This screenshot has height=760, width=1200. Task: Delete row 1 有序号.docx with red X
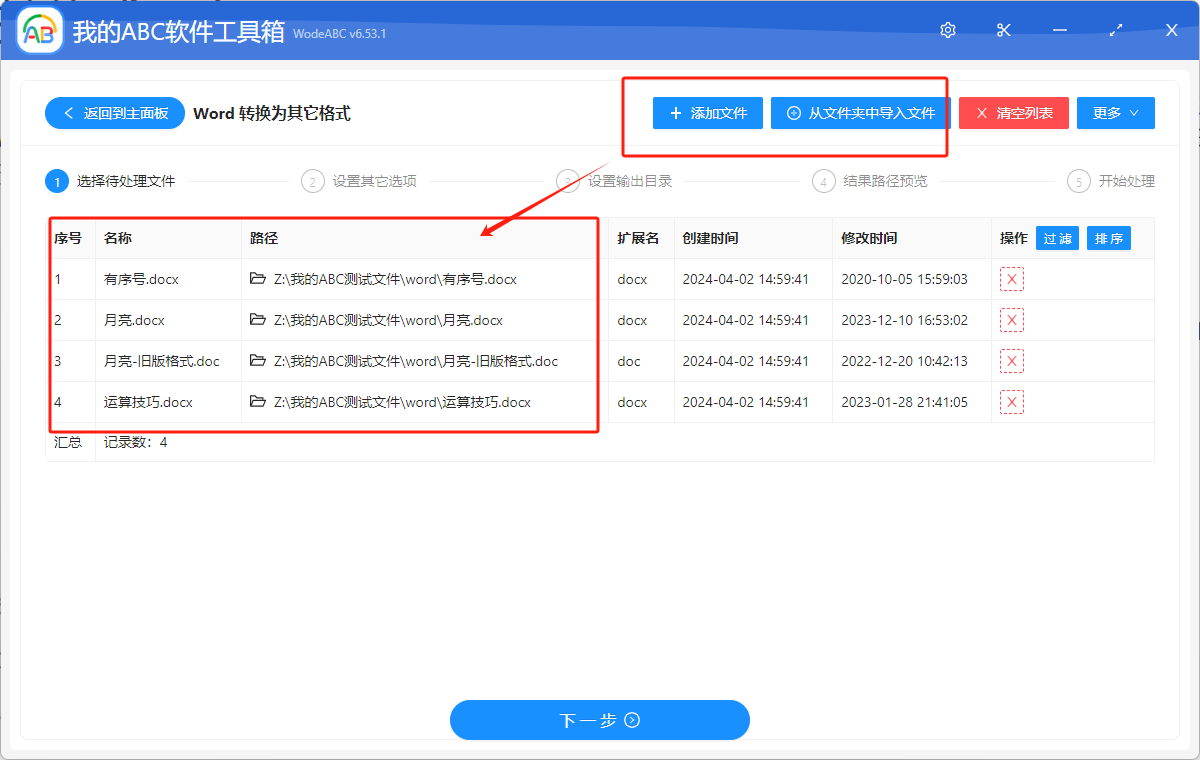point(1011,280)
